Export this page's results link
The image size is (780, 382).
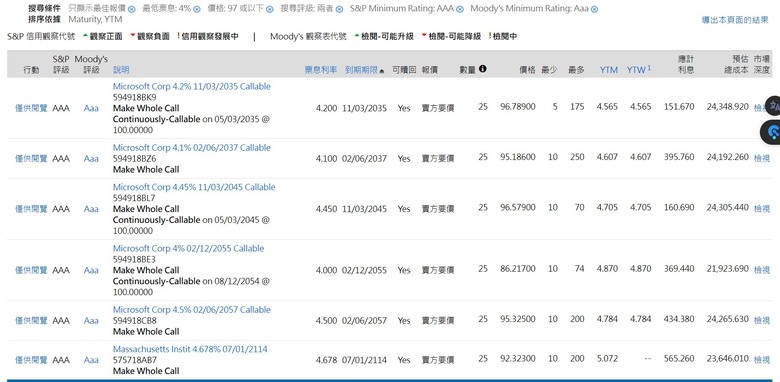click(x=735, y=20)
